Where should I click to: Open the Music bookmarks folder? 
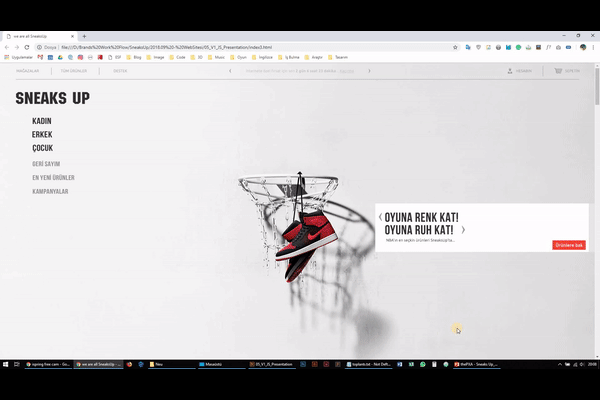216,57
